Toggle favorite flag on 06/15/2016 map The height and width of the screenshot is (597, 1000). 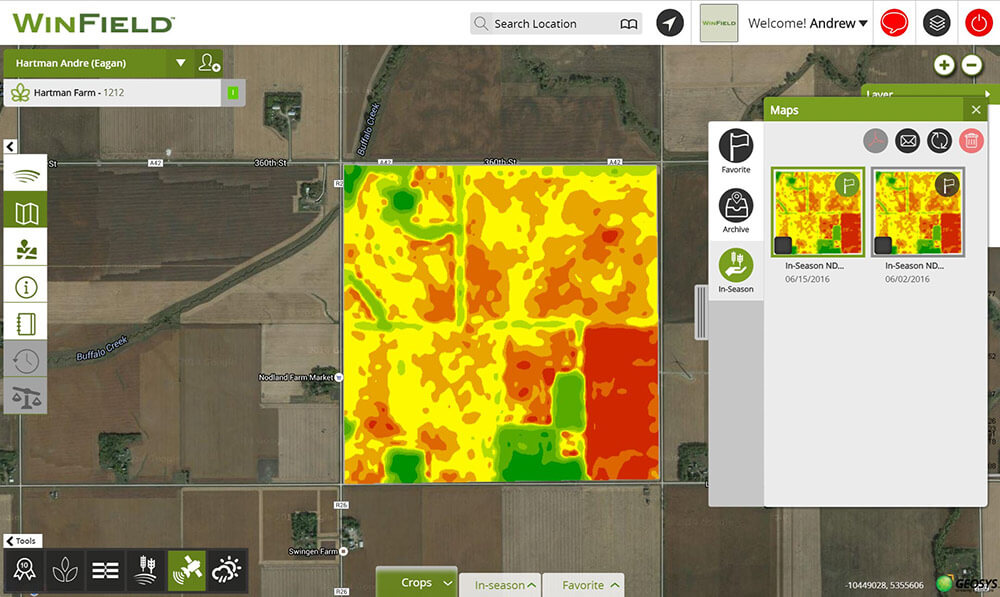(848, 184)
